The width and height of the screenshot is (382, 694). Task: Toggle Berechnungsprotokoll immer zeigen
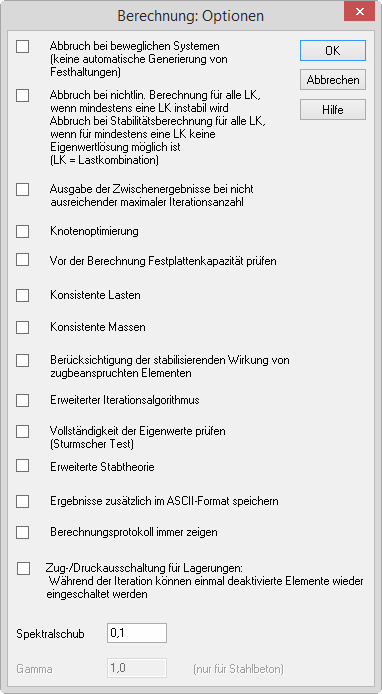23,532
